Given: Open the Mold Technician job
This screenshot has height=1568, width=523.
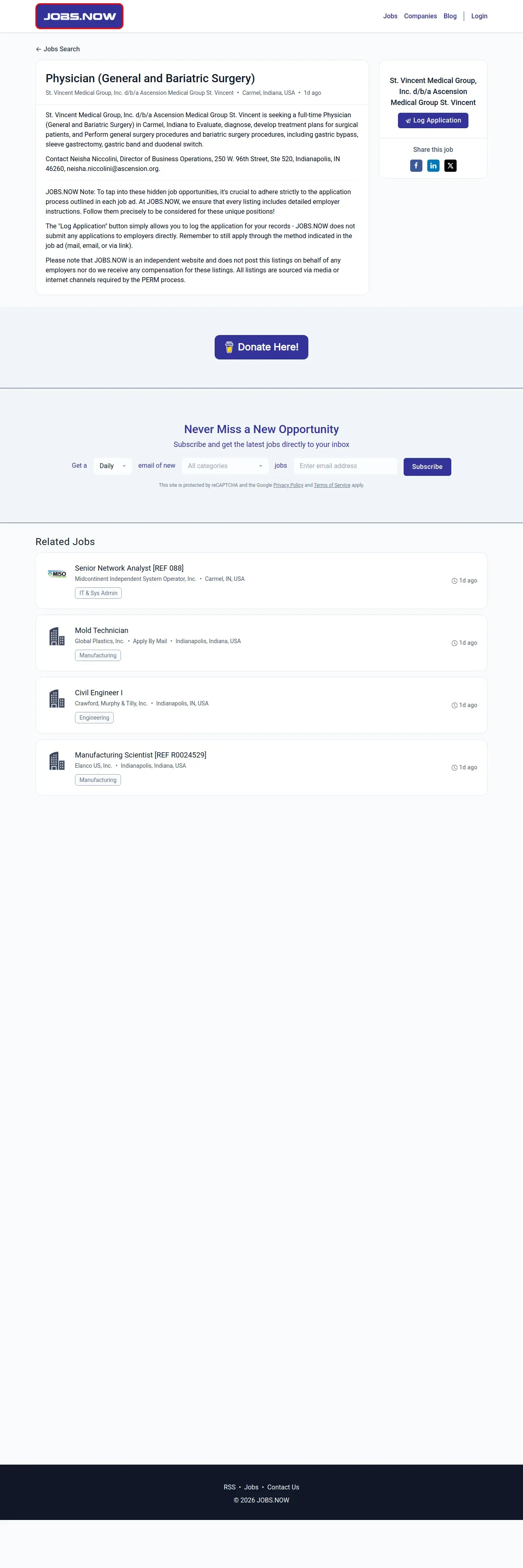Looking at the screenshot, I should click(102, 631).
